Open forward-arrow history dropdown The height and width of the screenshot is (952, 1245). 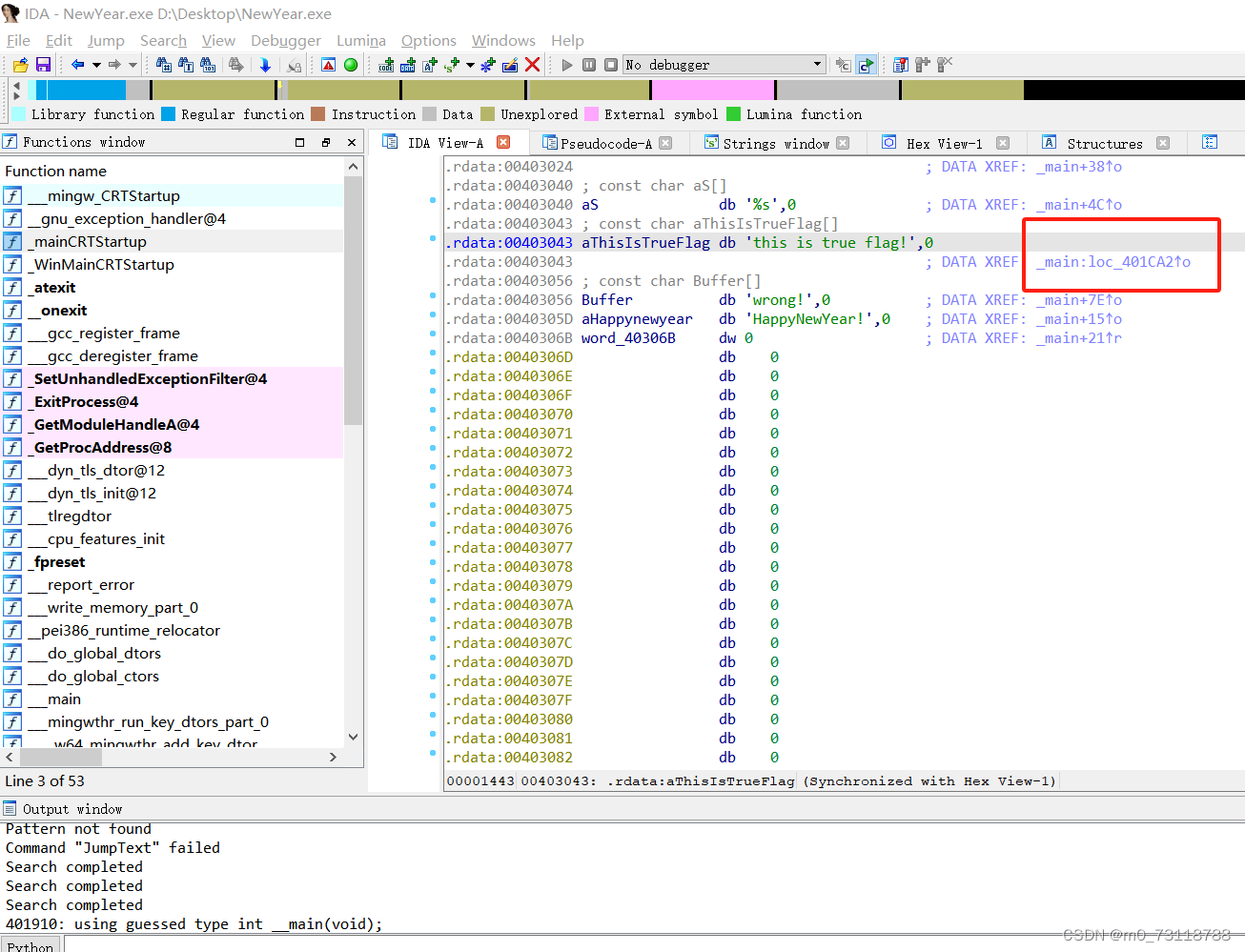[x=133, y=65]
